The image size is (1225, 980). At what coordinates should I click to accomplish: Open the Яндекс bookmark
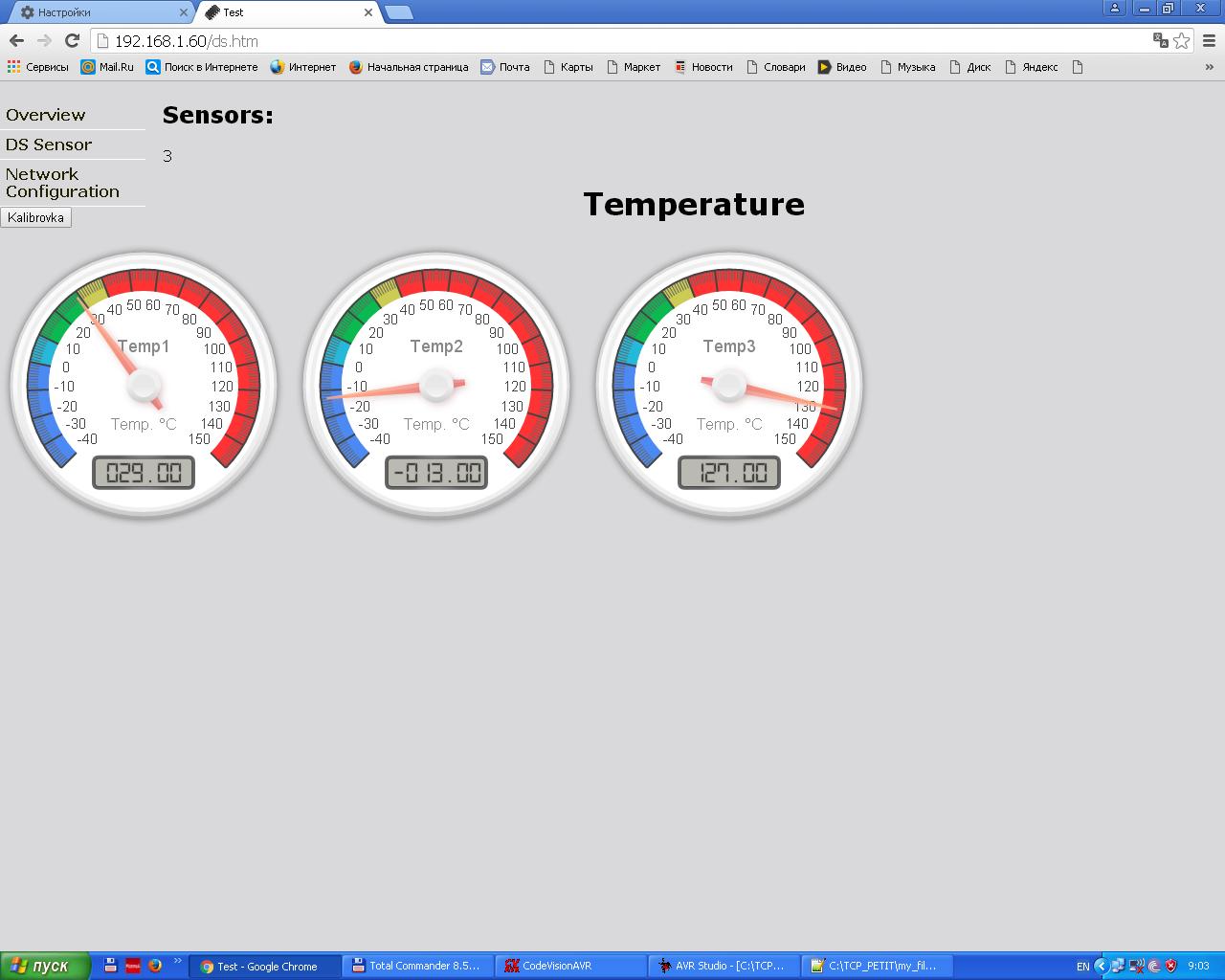point(1032,67)
